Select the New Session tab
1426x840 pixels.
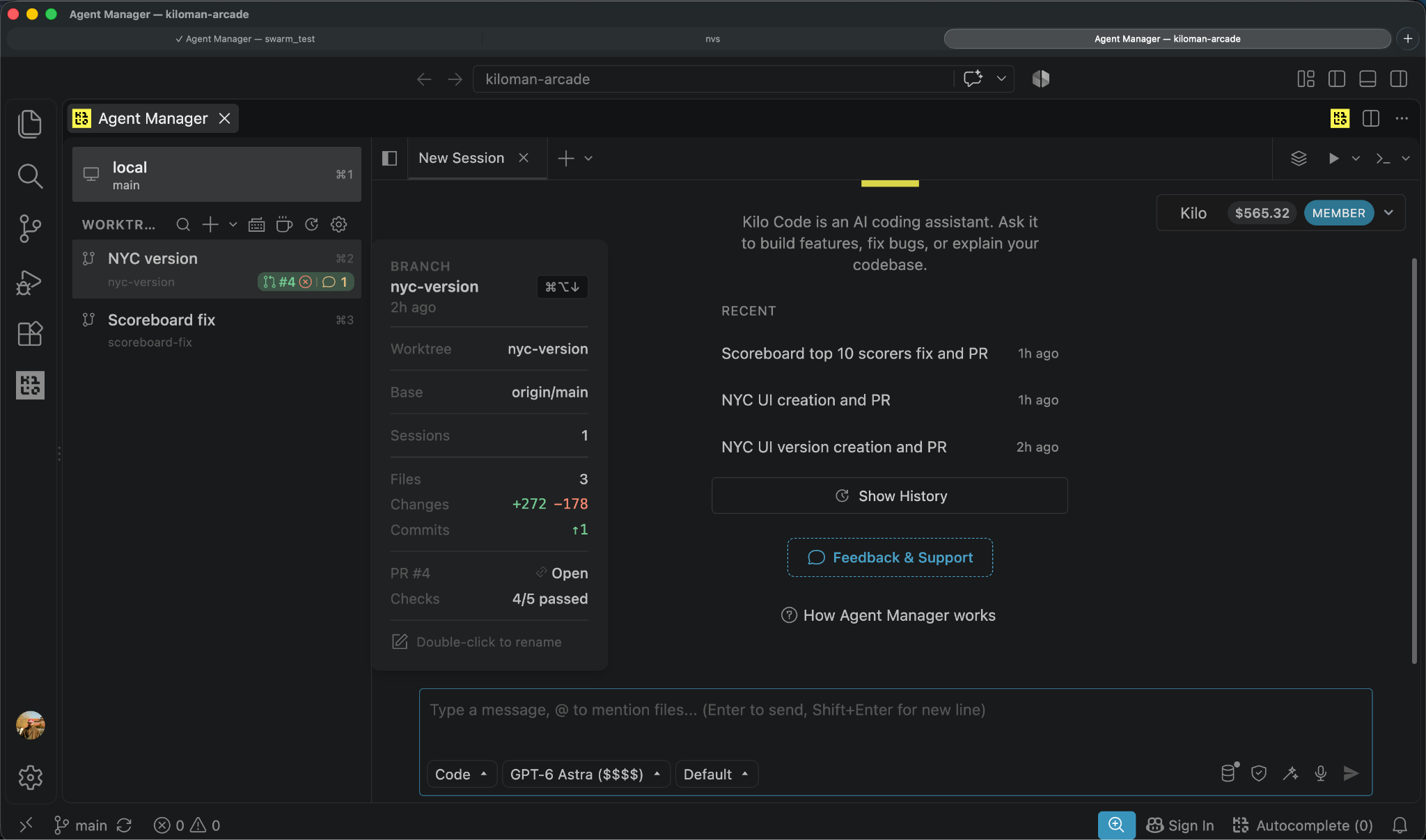point(462,158)
